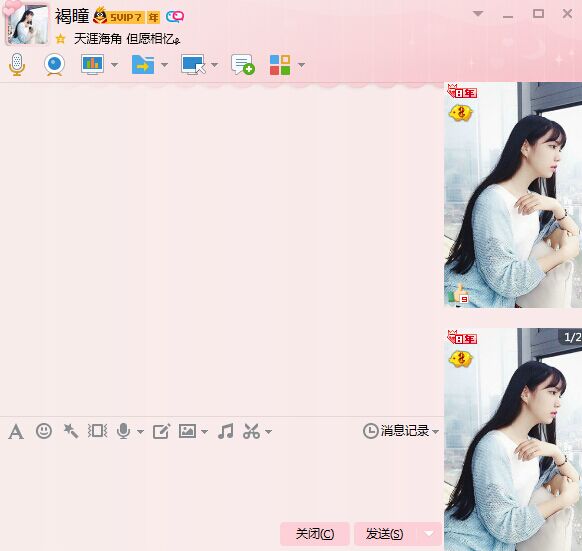The image size is (582, 551).
Task: Open the emoji smiley picker
Action: (44, 431)
